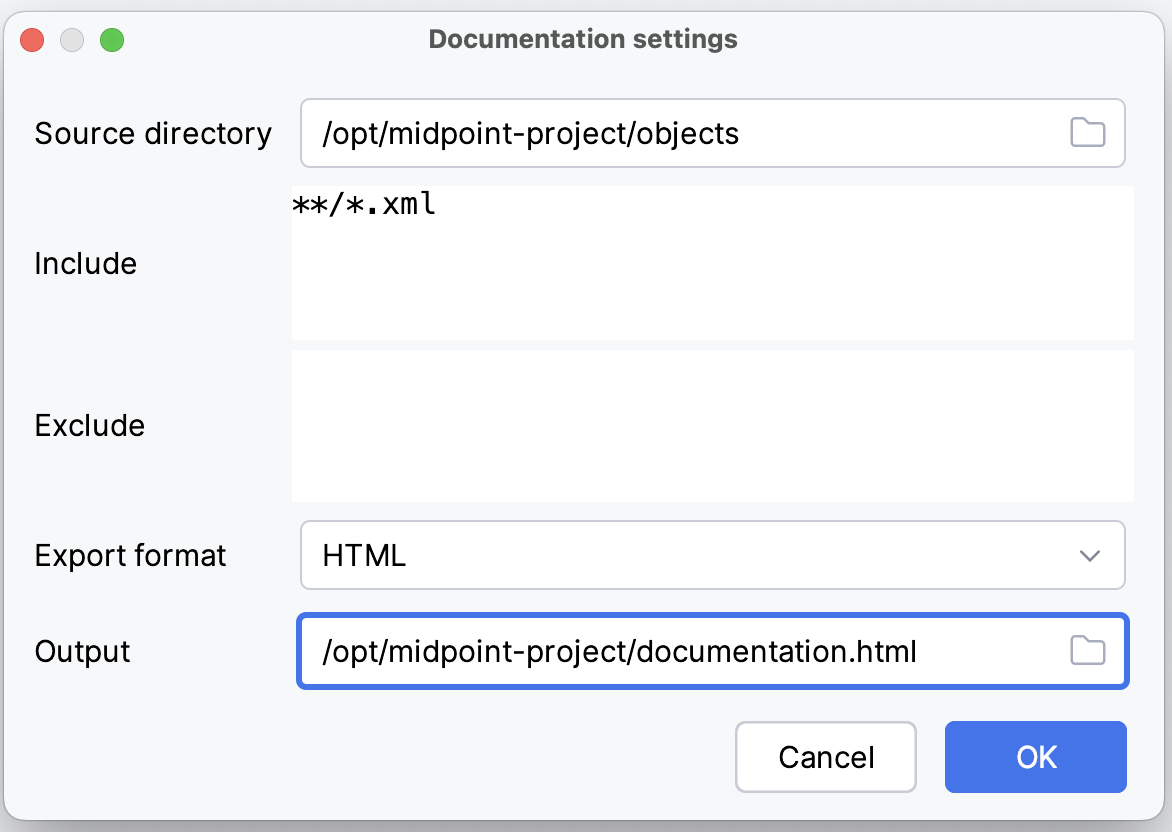Click the **/*.xml include pattern
Image resolution: width=1172 pixels, height=832 pixels.
362,204
